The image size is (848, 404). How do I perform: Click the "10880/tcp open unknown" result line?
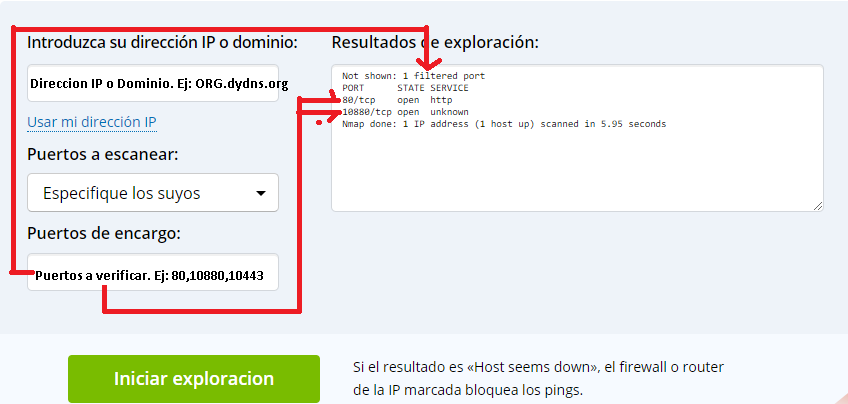coord(405,112)
